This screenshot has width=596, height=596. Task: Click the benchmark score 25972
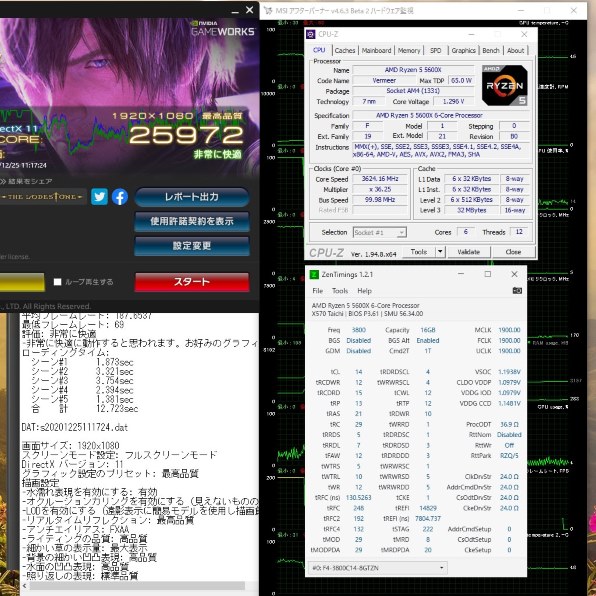pyautogui.click(x=186, y=135)
